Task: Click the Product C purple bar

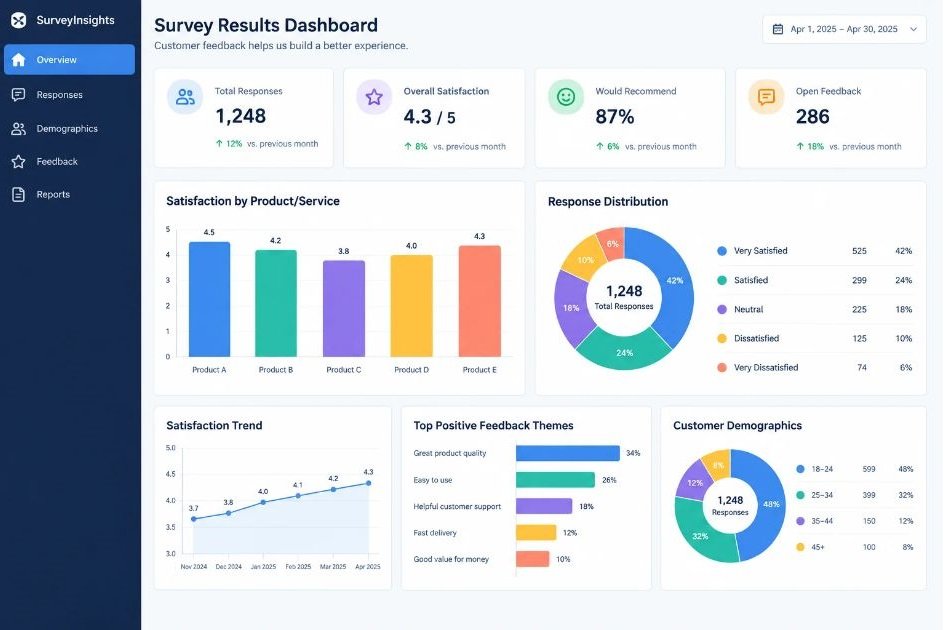Action: 344,309
